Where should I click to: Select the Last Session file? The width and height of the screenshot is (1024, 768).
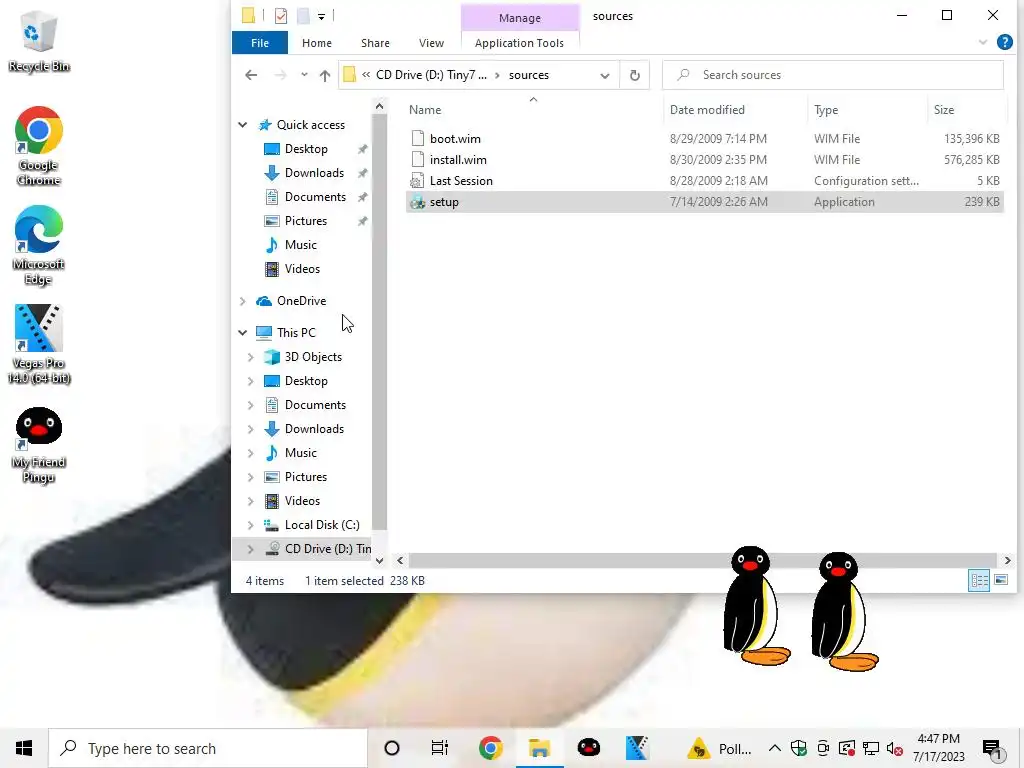point(705,181)
